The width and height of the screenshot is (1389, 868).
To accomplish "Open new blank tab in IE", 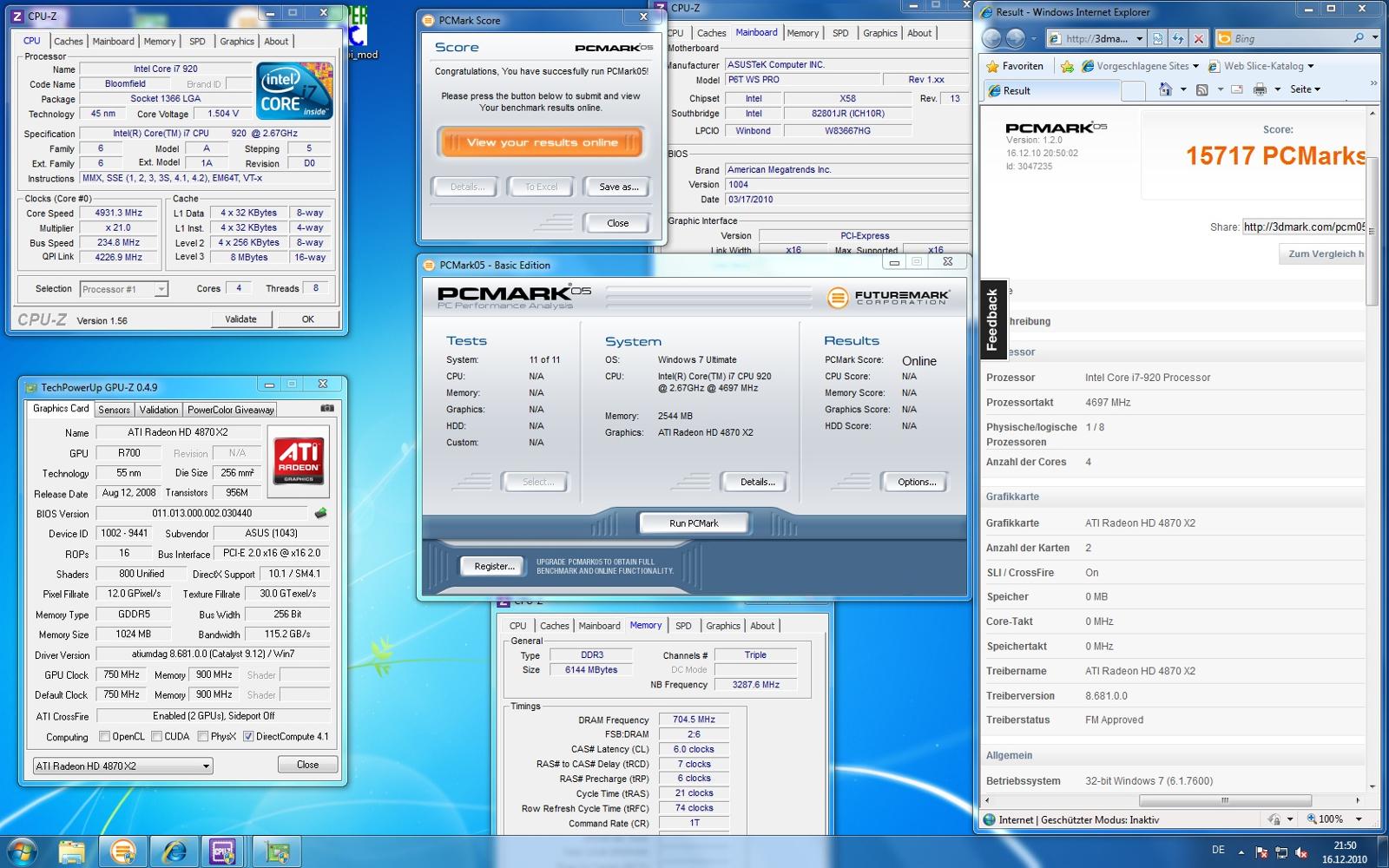I will [1133, 90].
